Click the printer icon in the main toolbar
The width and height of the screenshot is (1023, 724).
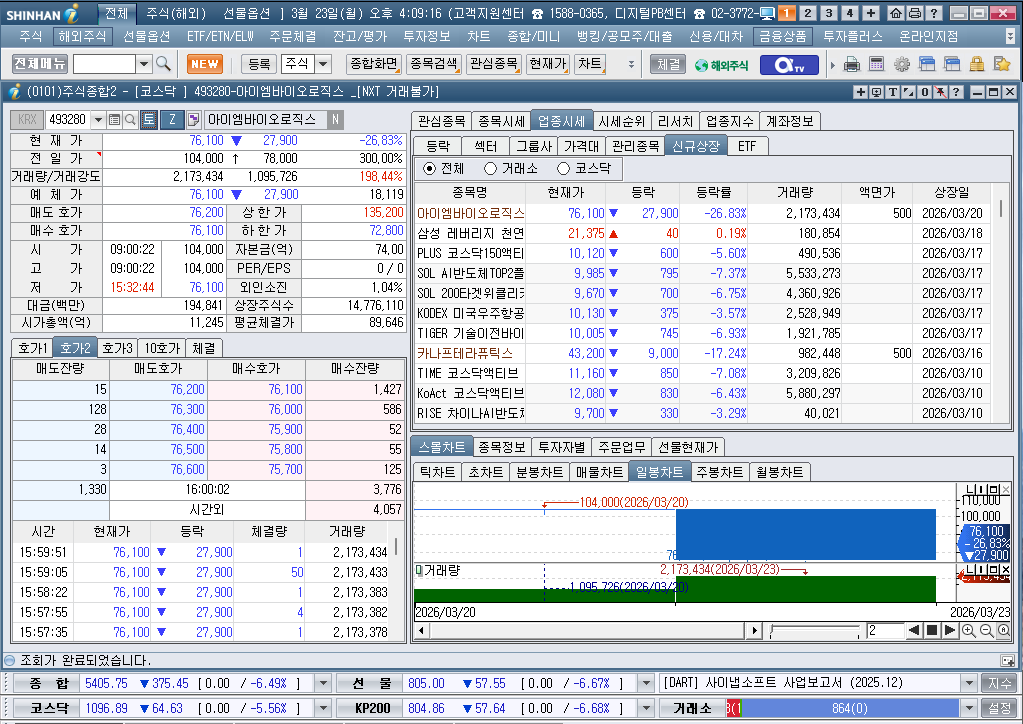(x=851, y=64)
